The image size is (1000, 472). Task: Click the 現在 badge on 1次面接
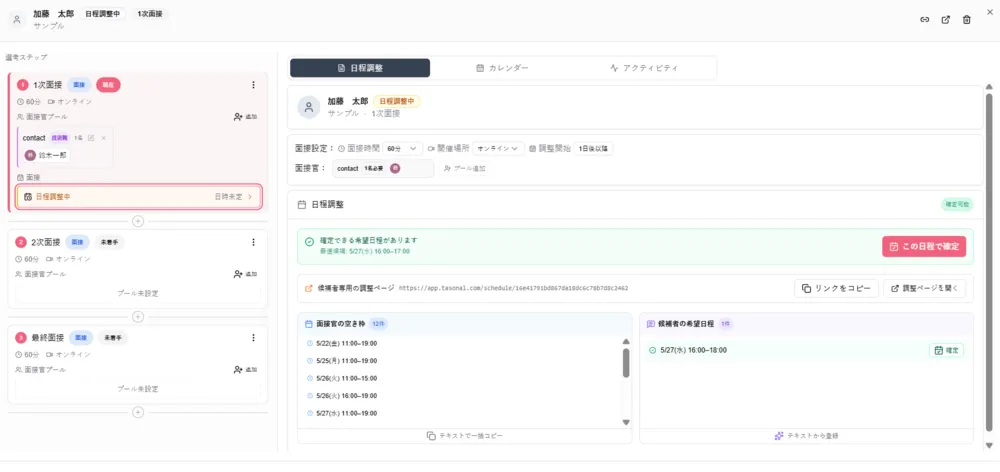click(x=108, y=85)
